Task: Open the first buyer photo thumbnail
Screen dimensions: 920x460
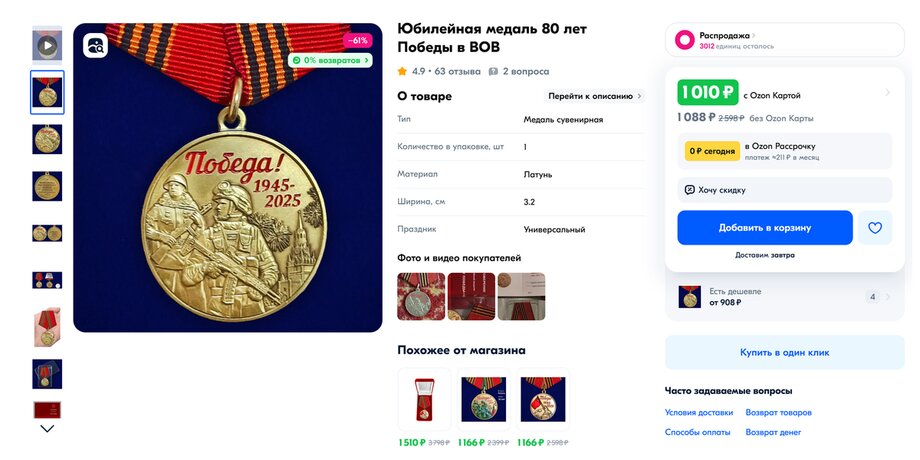Action: [421, 296]
